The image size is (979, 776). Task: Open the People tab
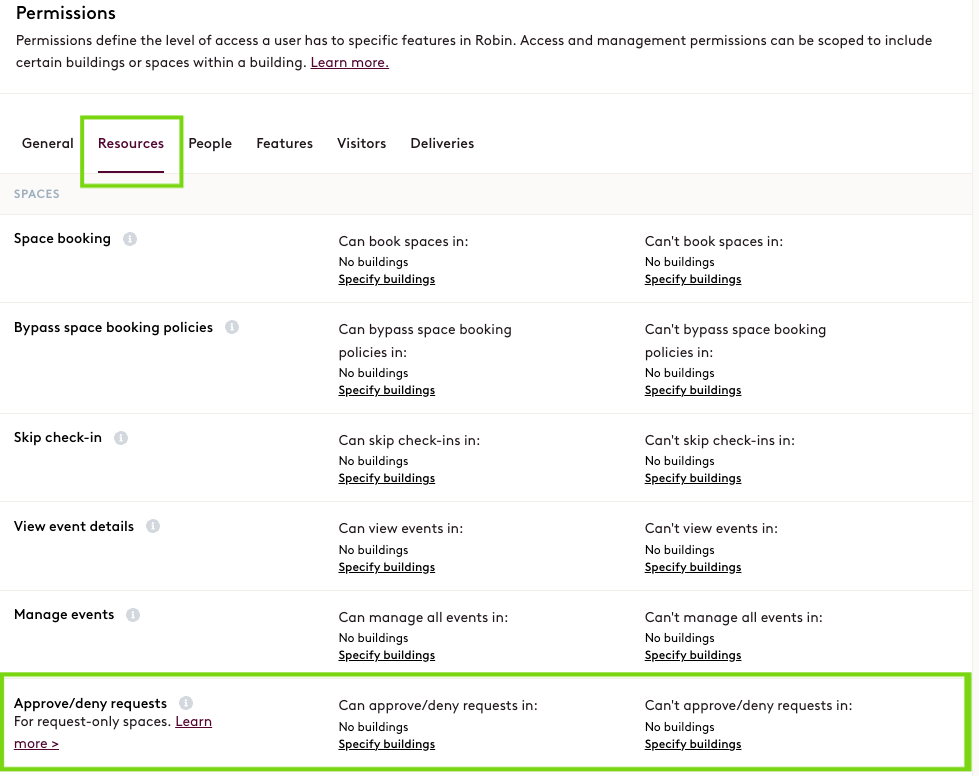point(210,144)
